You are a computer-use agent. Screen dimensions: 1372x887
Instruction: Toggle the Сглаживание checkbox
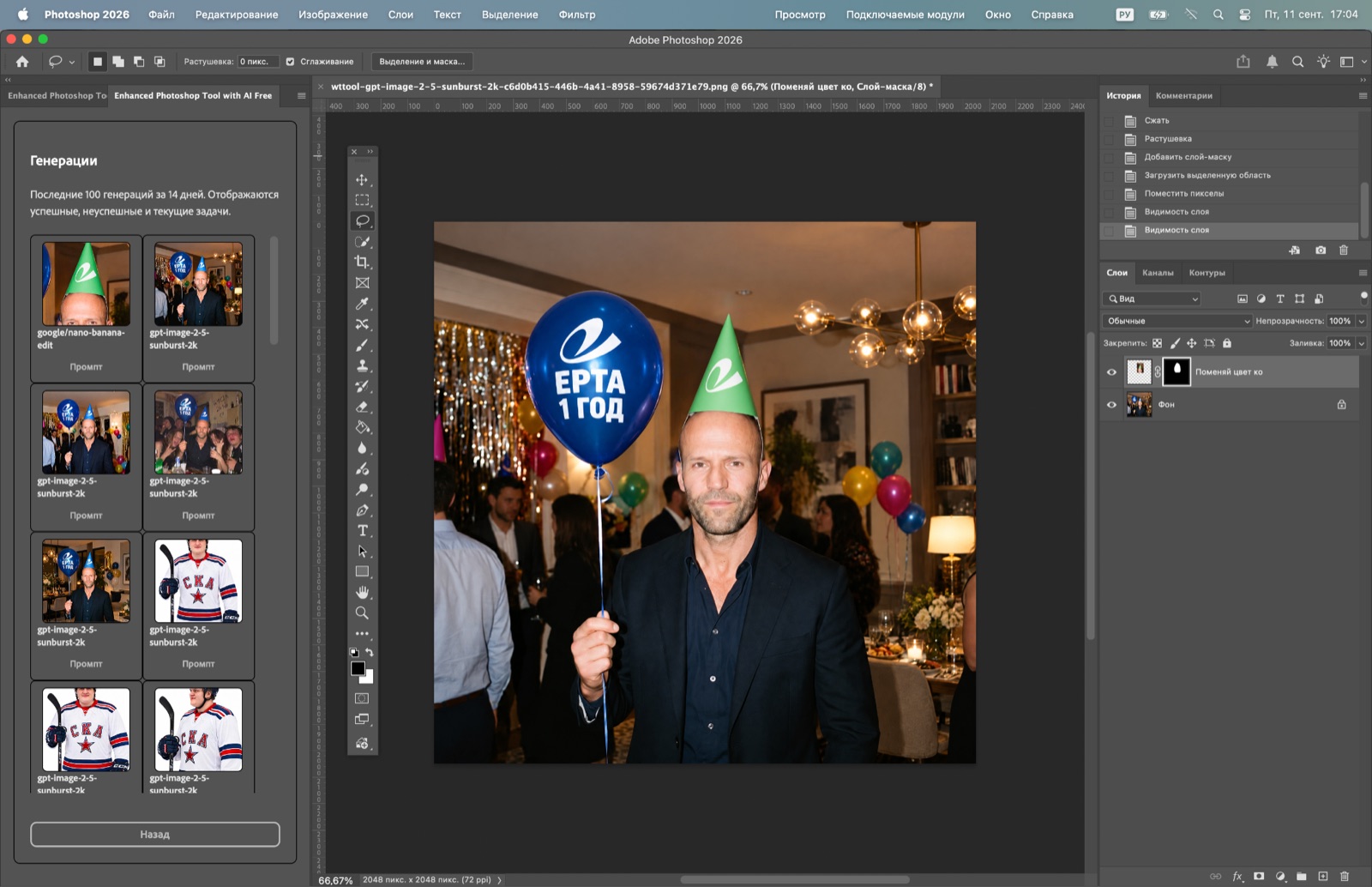click(291, 62)
